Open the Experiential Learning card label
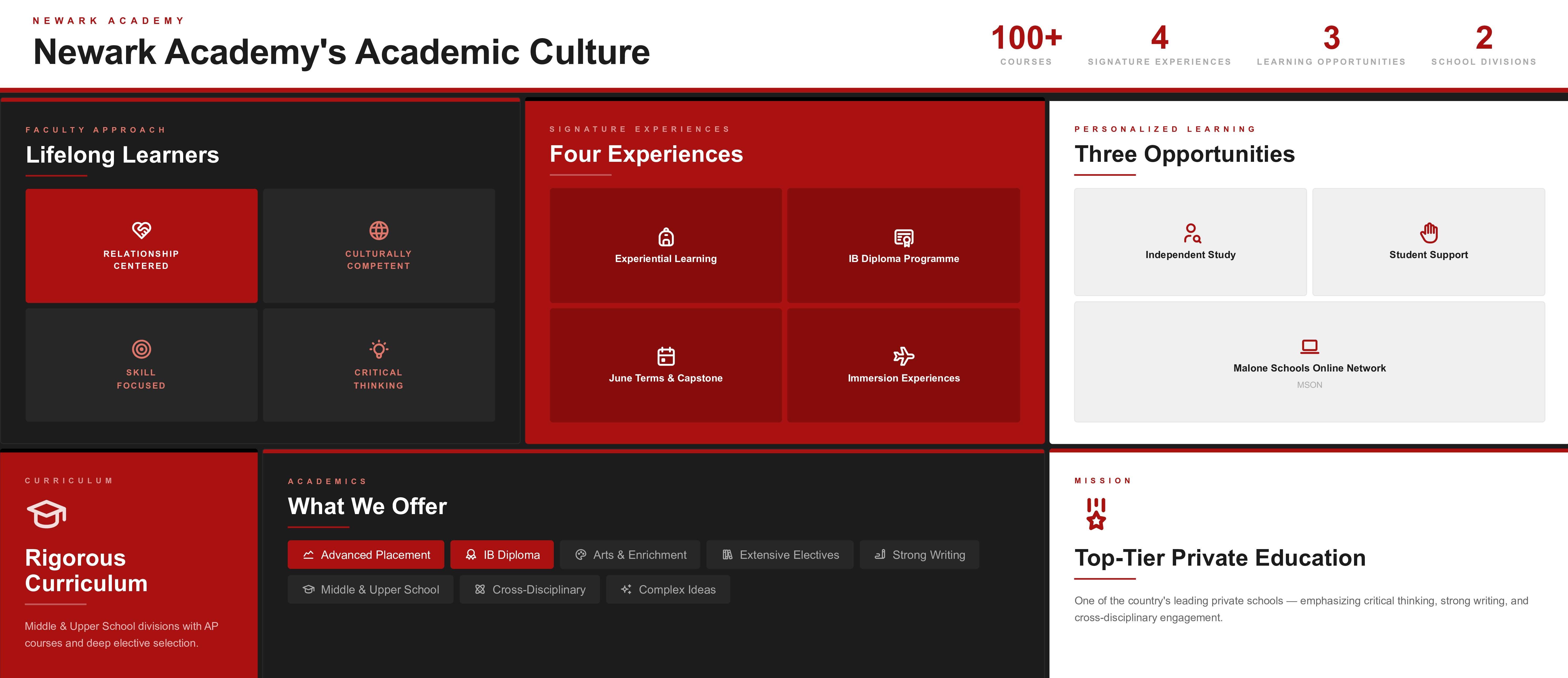 666,259
